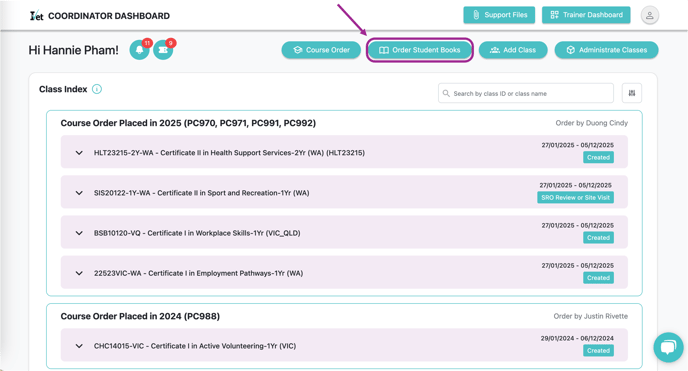Open Administrate Classes
This screenshot has height=371, width=688.
(606, 50)
